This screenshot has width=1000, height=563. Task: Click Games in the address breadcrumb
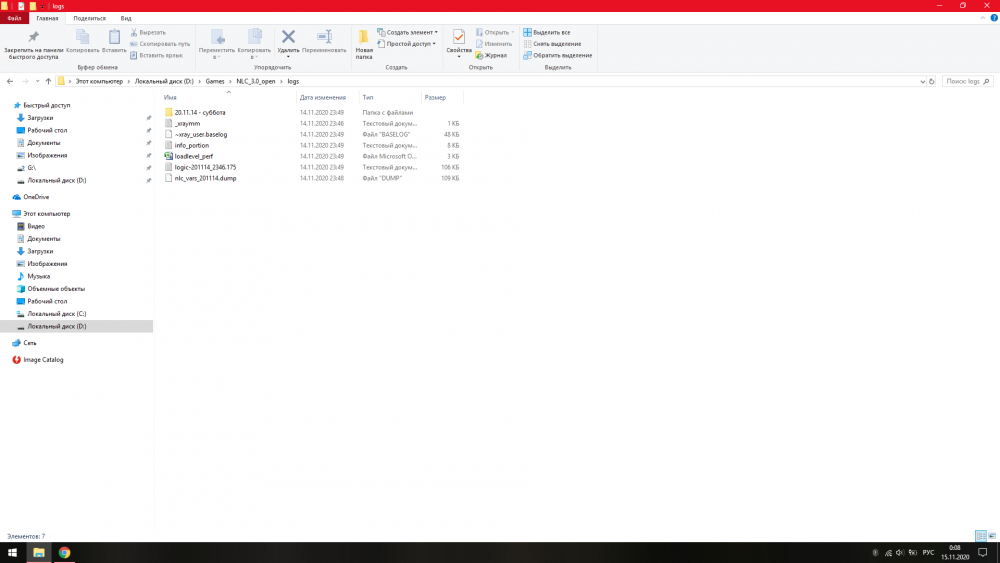click(x=215, y=82)
